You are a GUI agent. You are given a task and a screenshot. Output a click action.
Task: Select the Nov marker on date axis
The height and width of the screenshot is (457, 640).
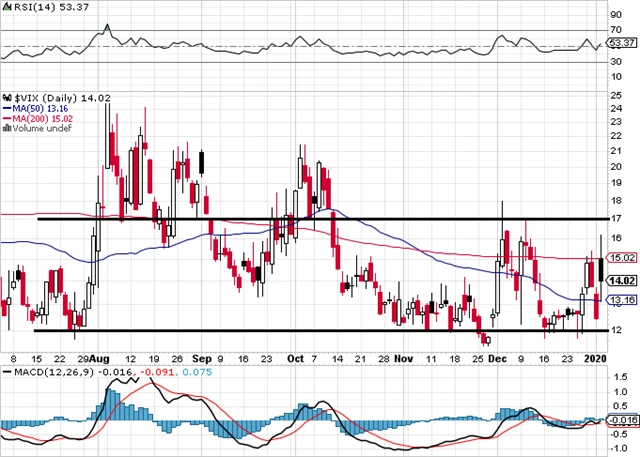coord(404,357)
